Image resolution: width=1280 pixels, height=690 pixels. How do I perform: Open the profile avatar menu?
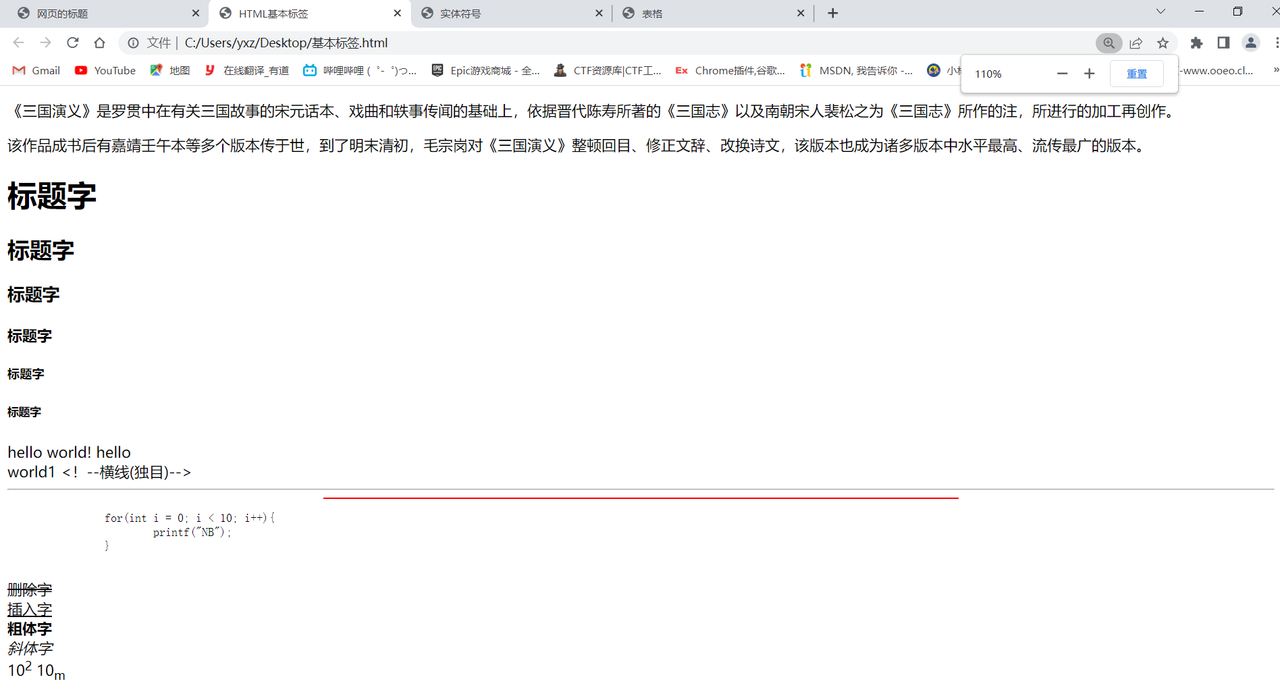(x=1250, y=43)
